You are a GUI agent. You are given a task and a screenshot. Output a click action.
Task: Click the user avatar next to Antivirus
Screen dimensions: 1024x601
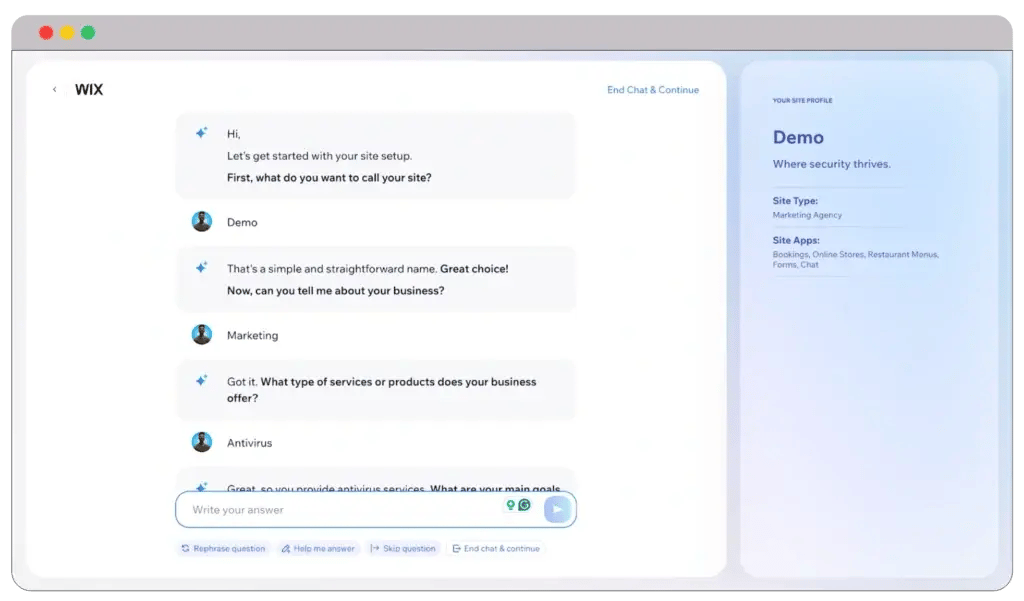(202, 442)
